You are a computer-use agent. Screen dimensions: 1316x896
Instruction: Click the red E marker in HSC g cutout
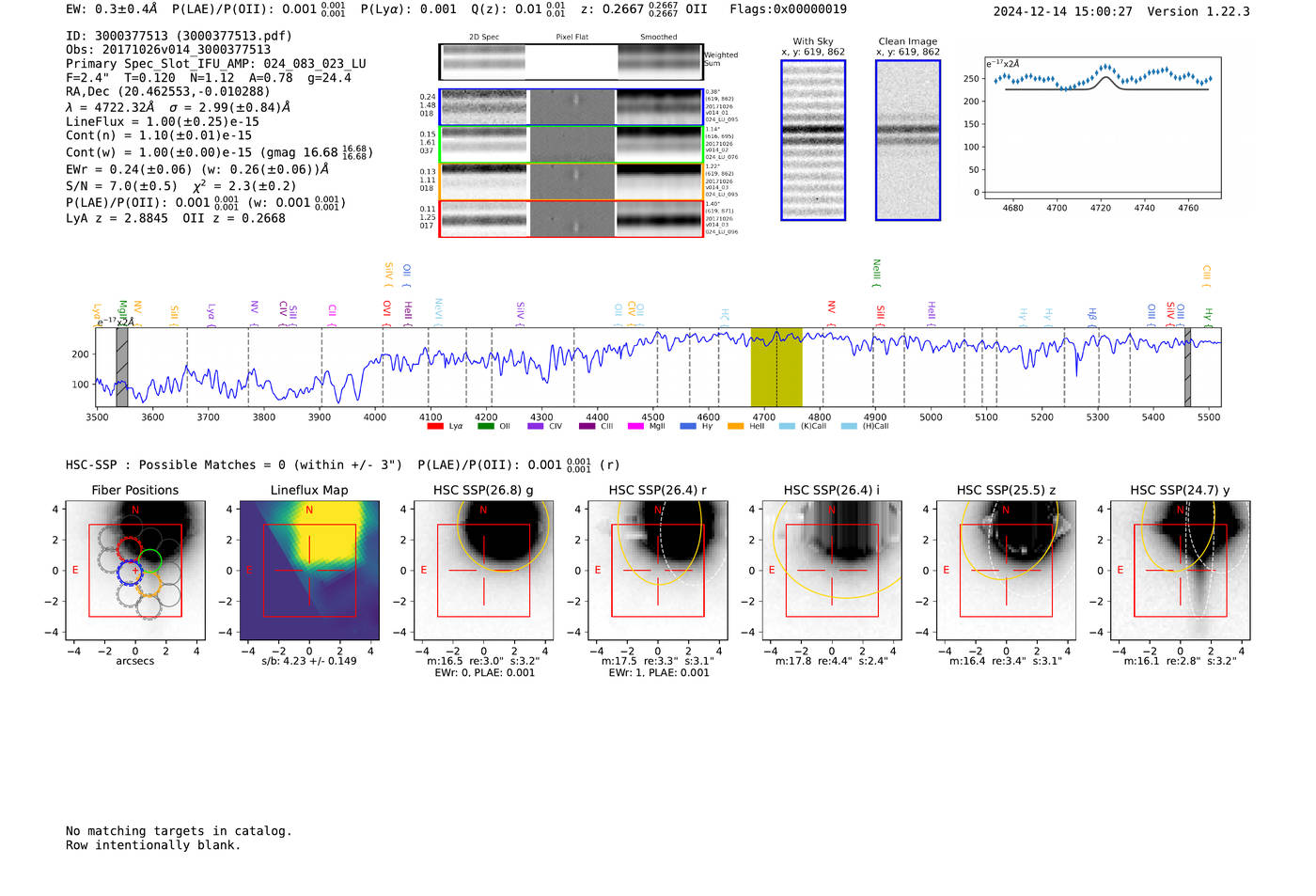pos(424,571)
